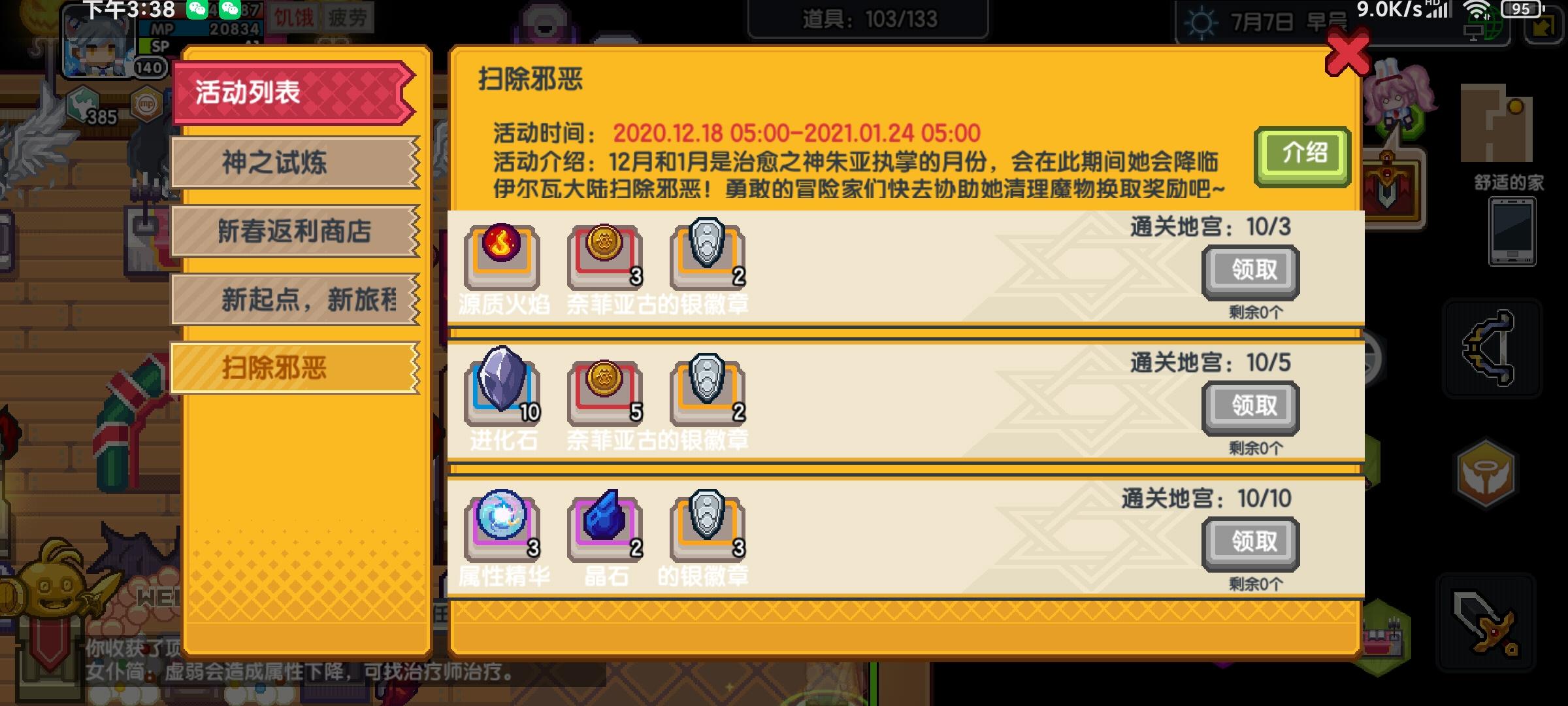Viewport: 1568px width, 706px height.
Task: Open the phone icon below 舒适的家
Action: (x=1512, y=231)
